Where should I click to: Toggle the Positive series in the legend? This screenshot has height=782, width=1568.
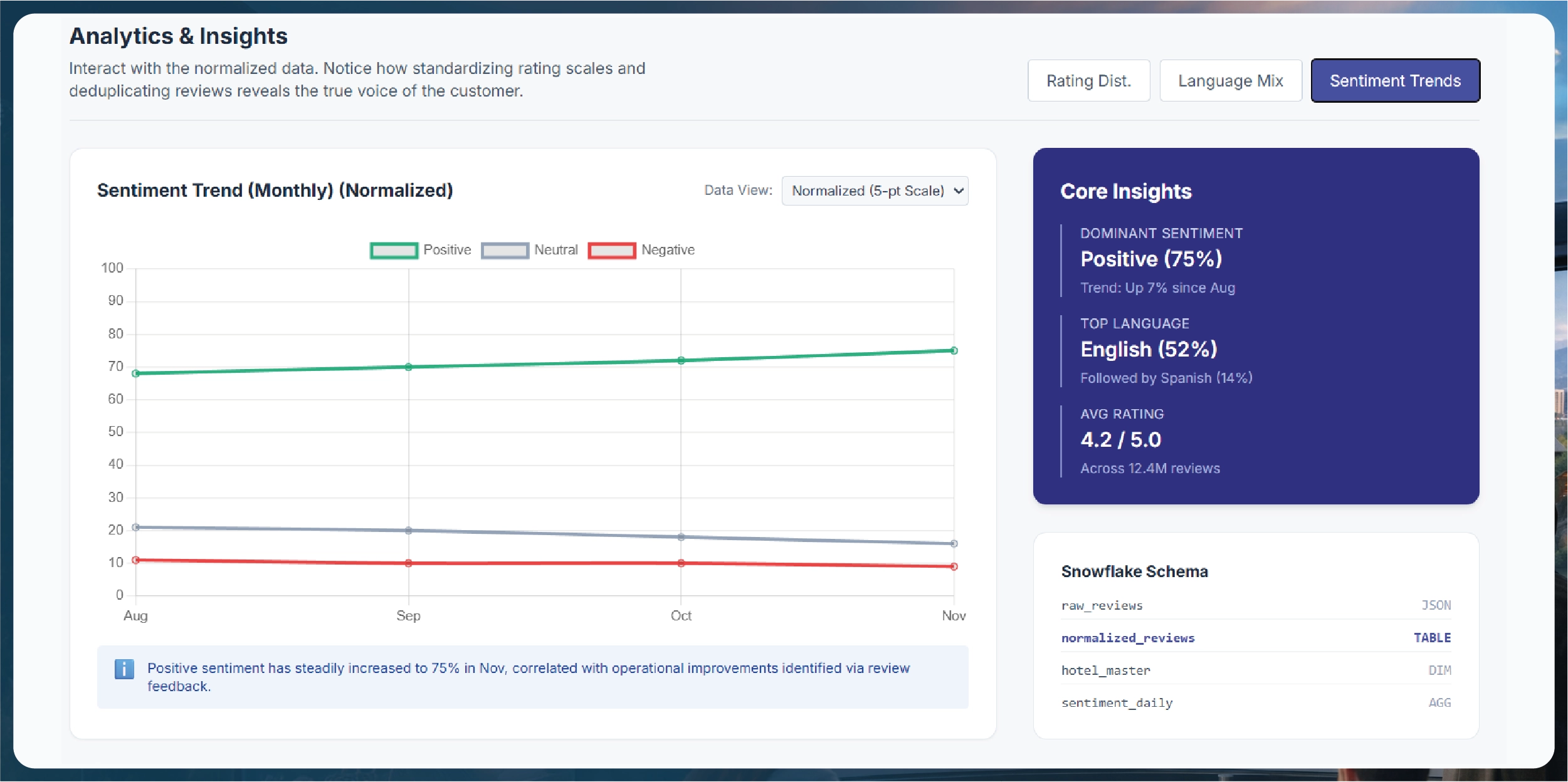click(446, 250)
